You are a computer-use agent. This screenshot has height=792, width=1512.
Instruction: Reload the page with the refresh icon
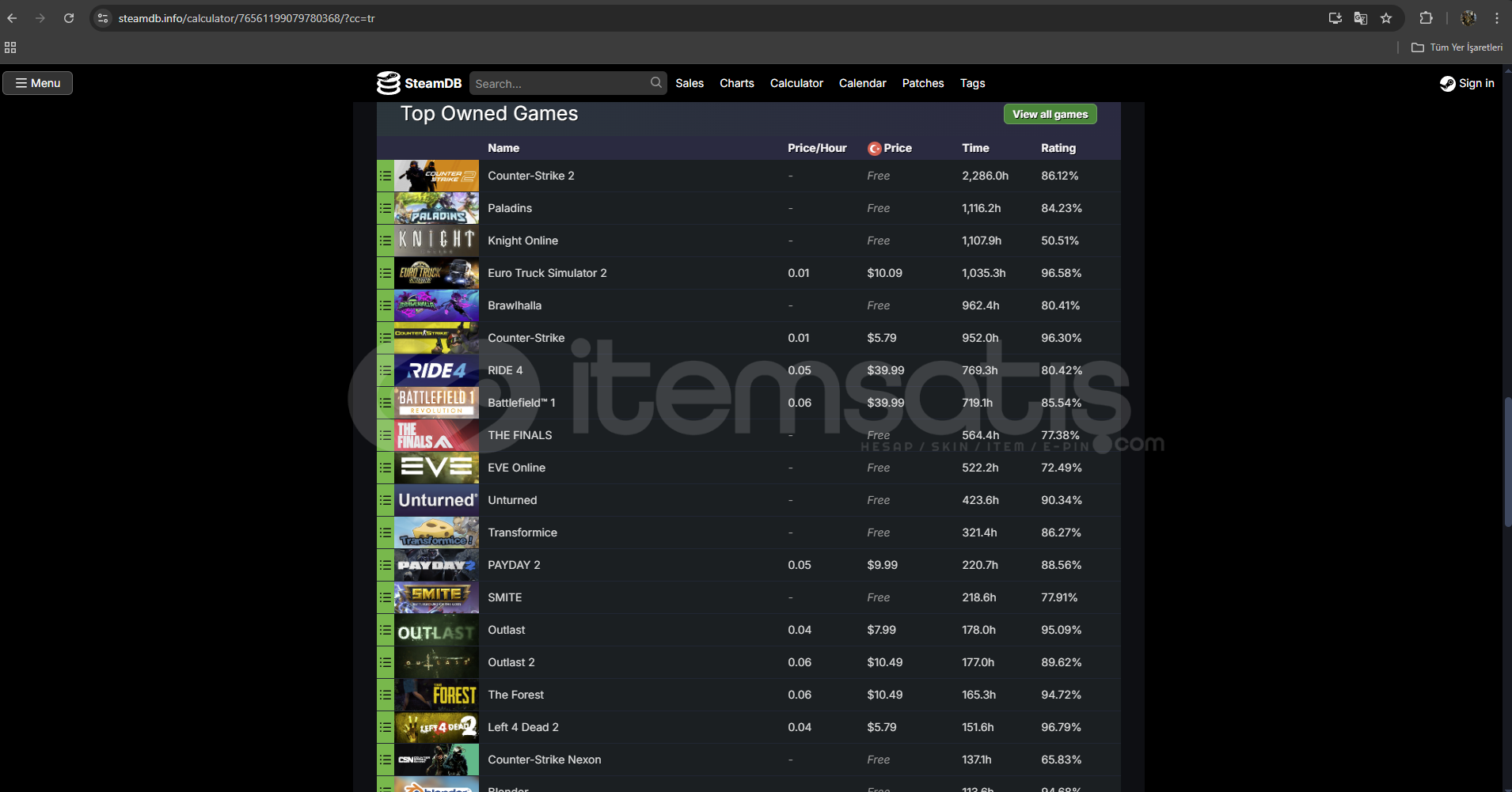(x=69, y=18)
